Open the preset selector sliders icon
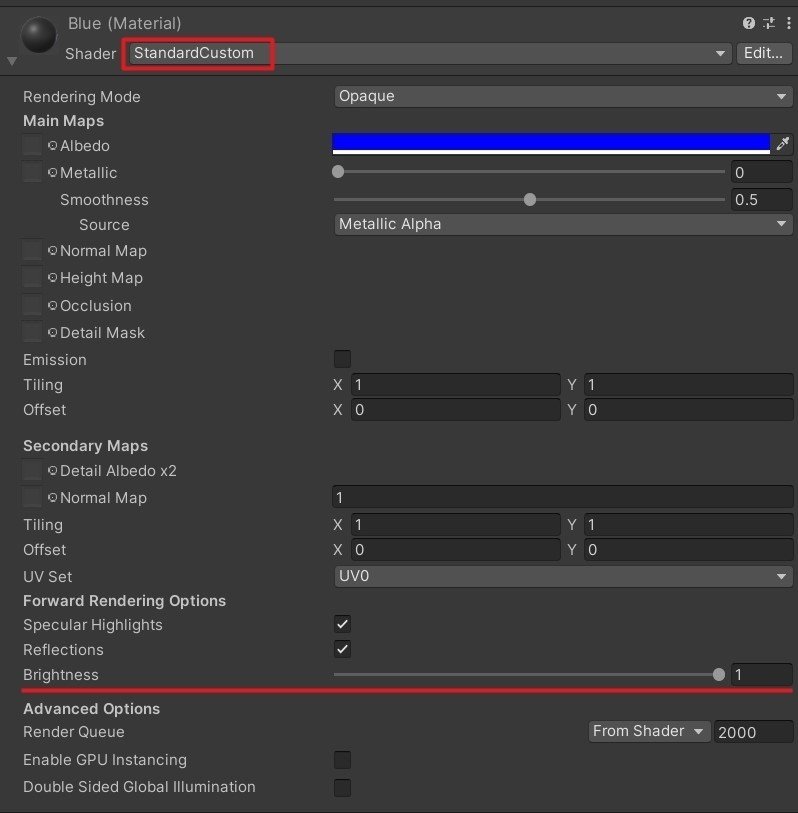This screenshot has width=798, height=813. [769, 23]
